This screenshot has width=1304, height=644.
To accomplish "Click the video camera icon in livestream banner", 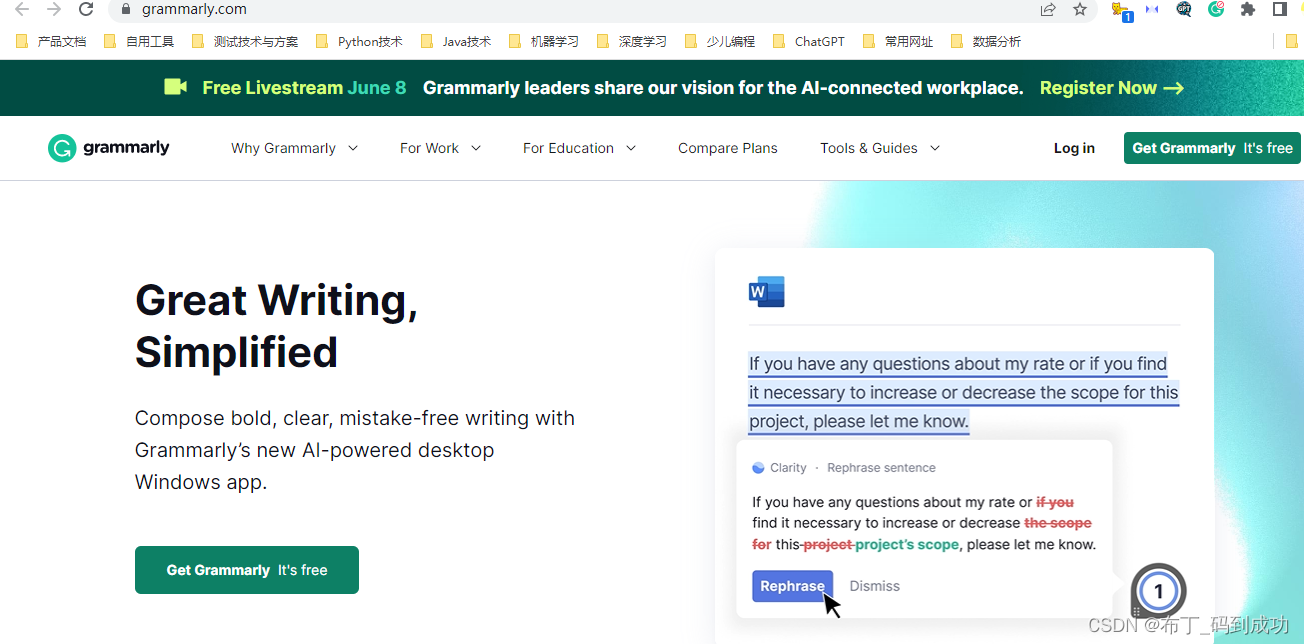I will point(176,87).
